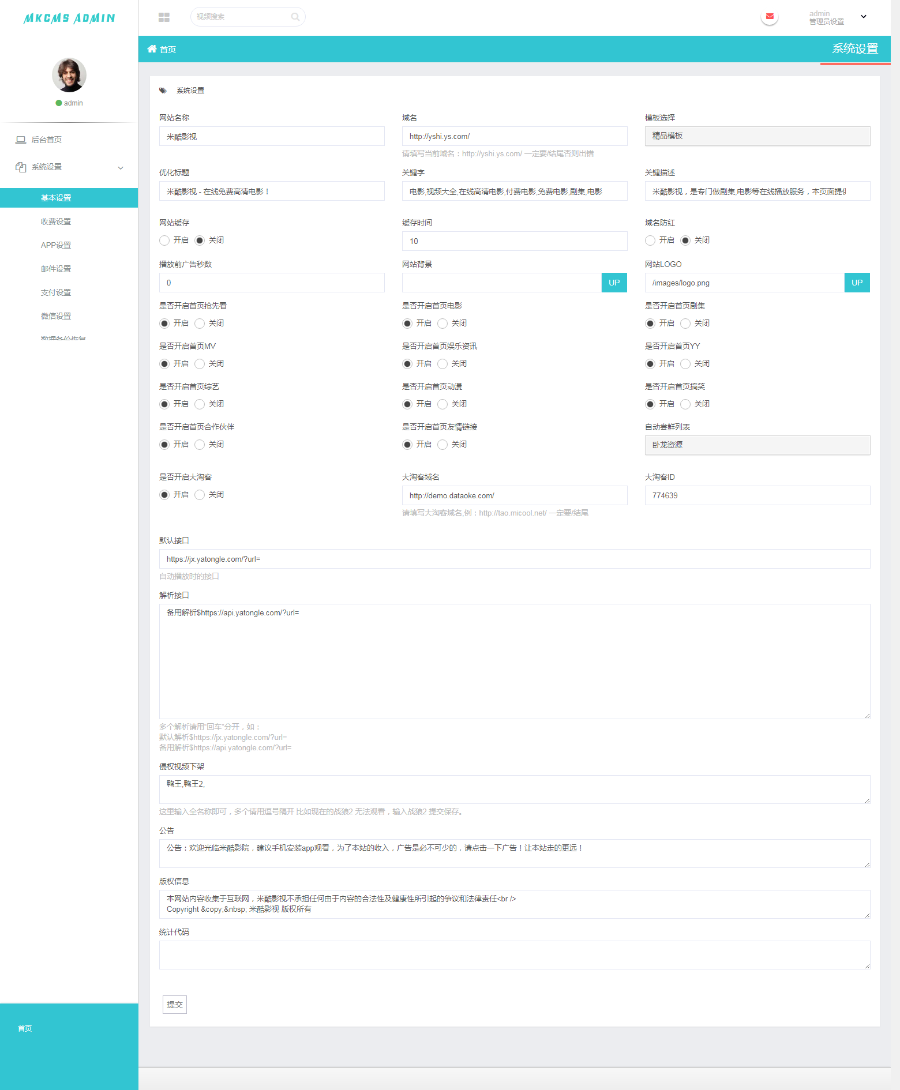Click the 域名 input with http://yshi.ys.com/

(514, 136)
